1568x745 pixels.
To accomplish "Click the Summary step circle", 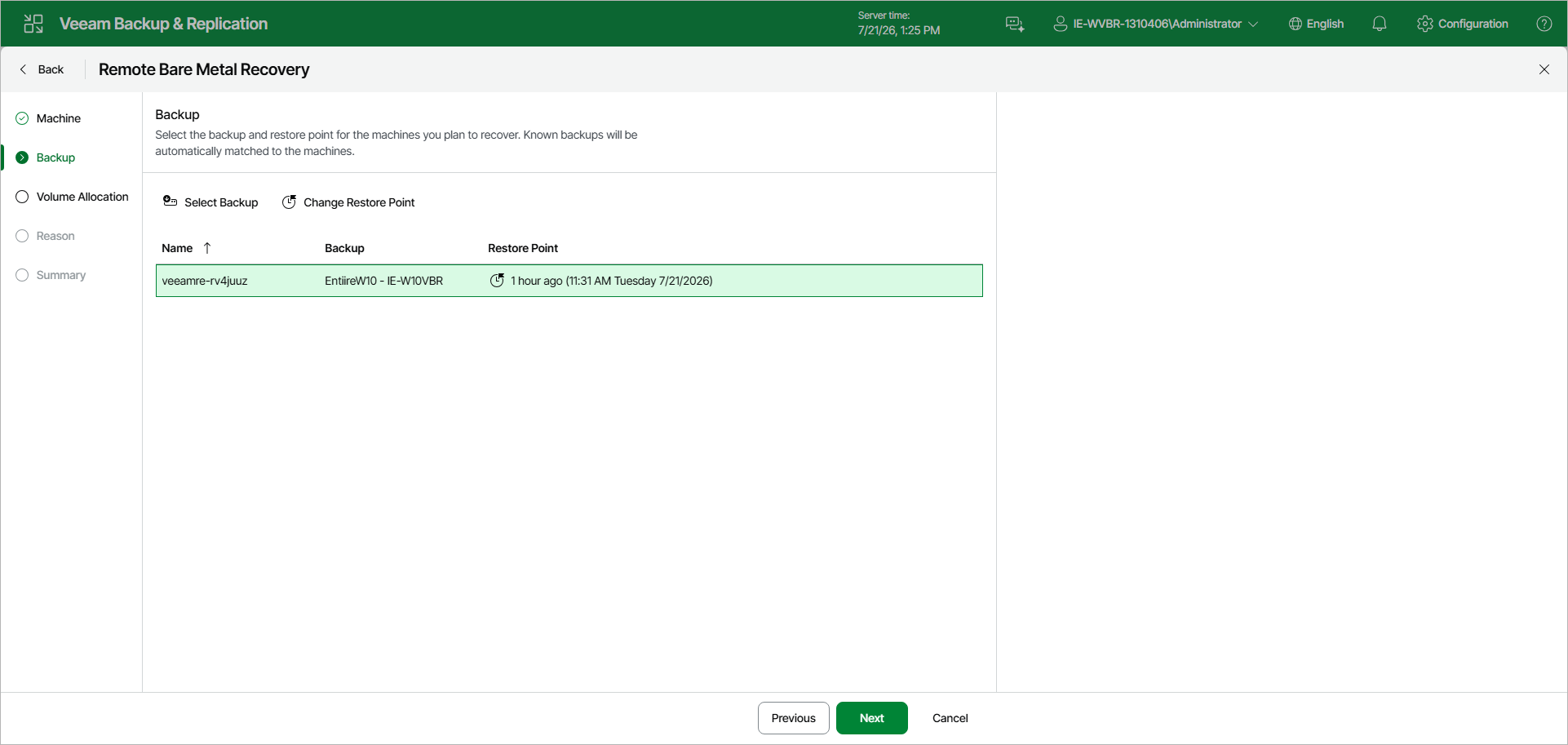I will click(x=22, y=275).
